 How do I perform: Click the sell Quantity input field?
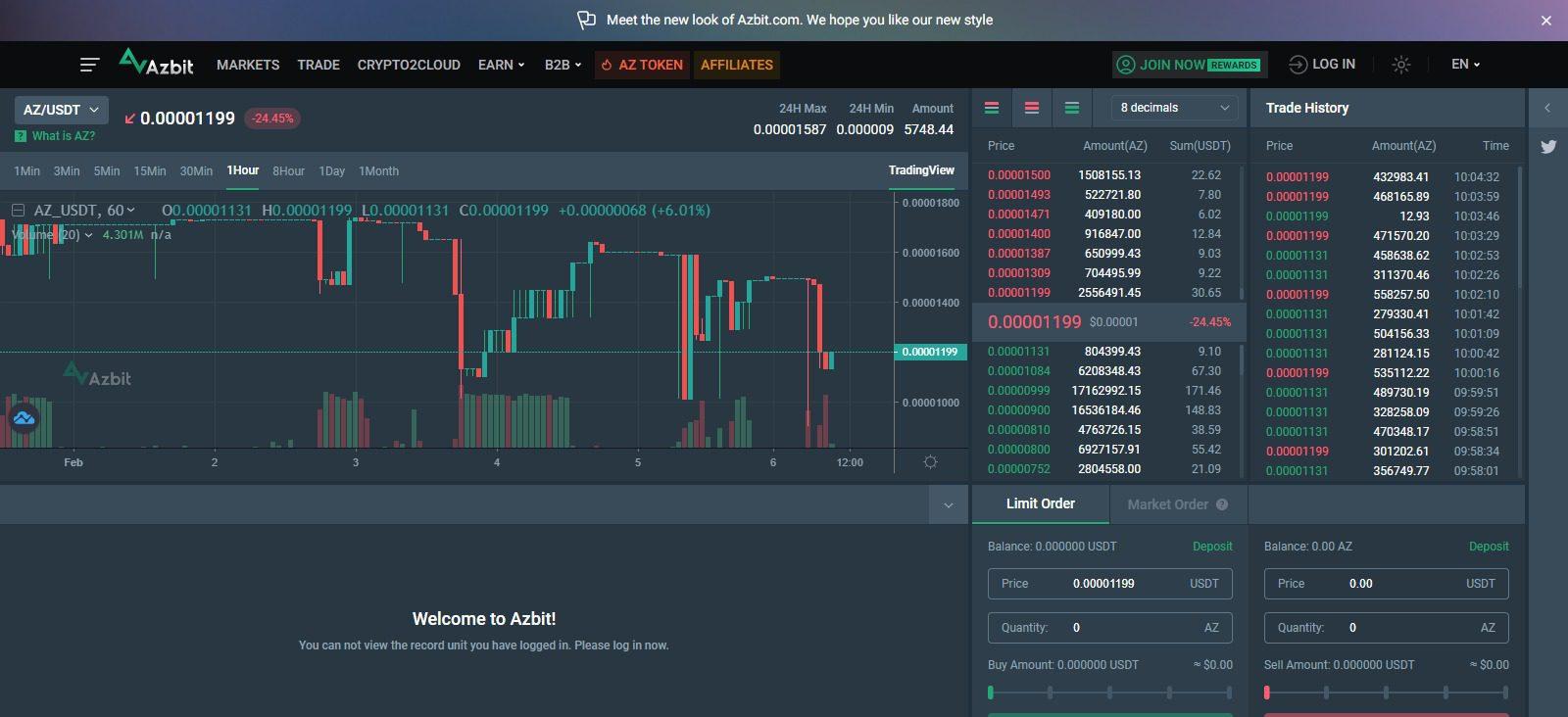[x=1387, y=628]
